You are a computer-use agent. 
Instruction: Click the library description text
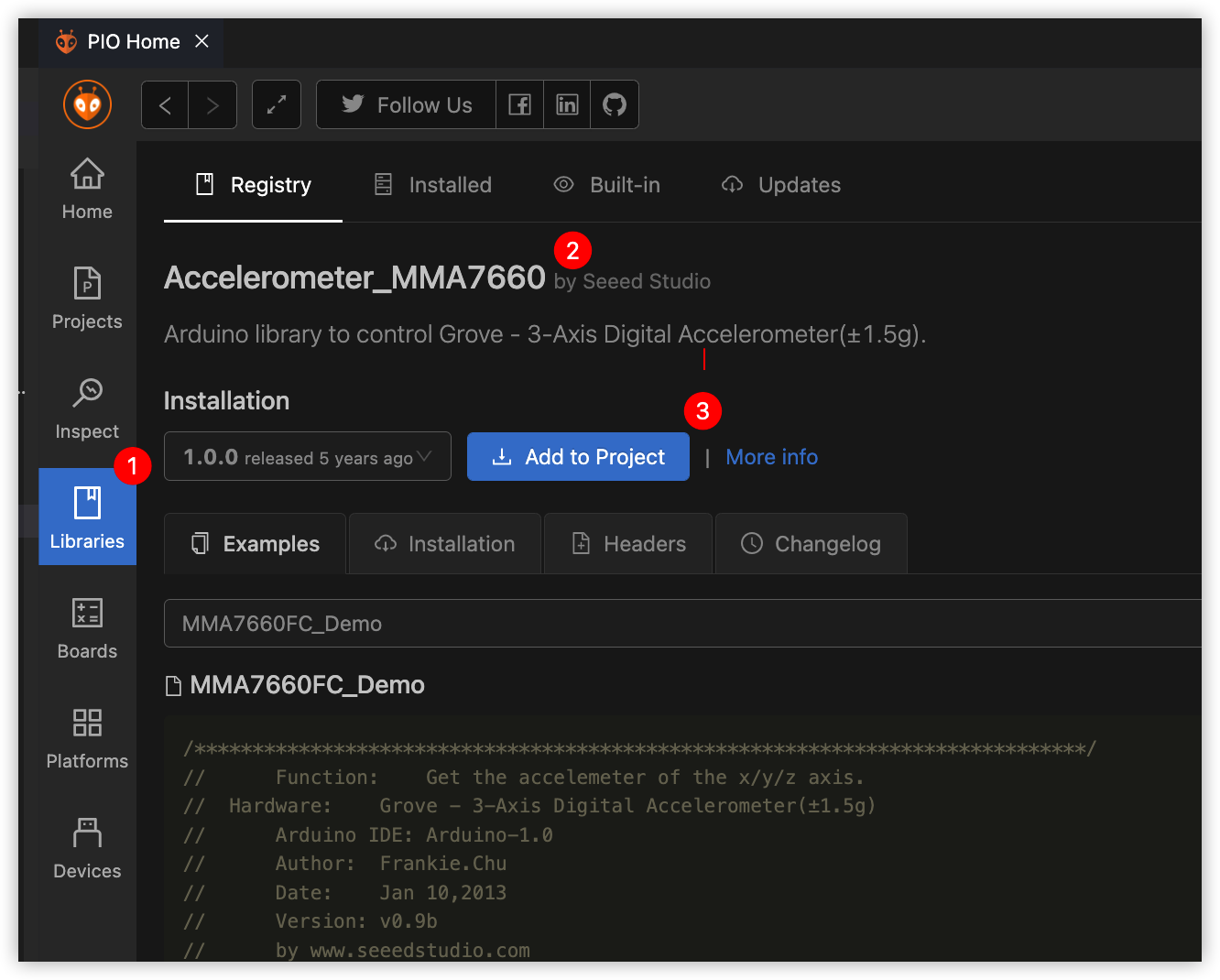[x=545, y=334]
